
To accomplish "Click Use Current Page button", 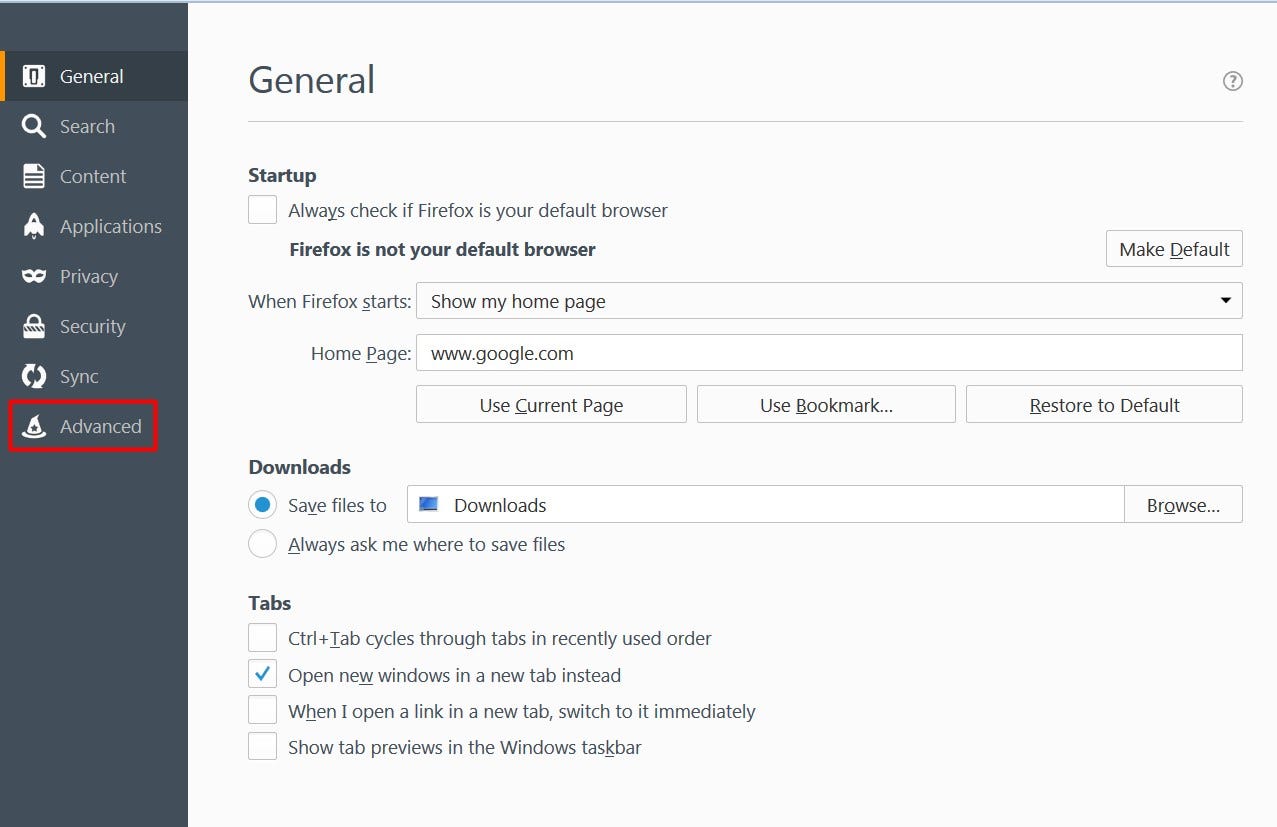I will (551, 405).
